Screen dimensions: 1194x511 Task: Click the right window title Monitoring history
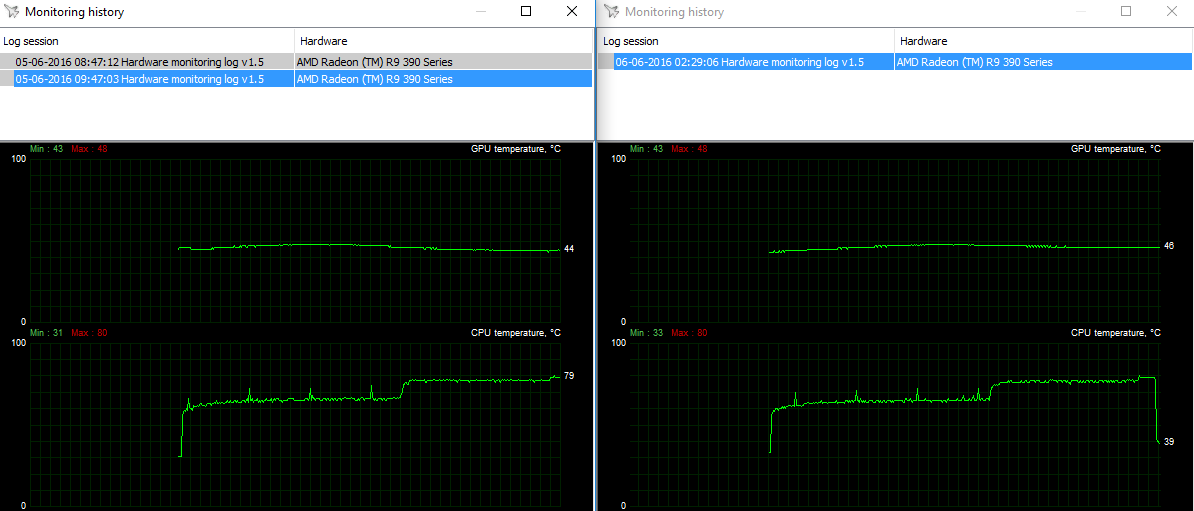pos(675,12)
